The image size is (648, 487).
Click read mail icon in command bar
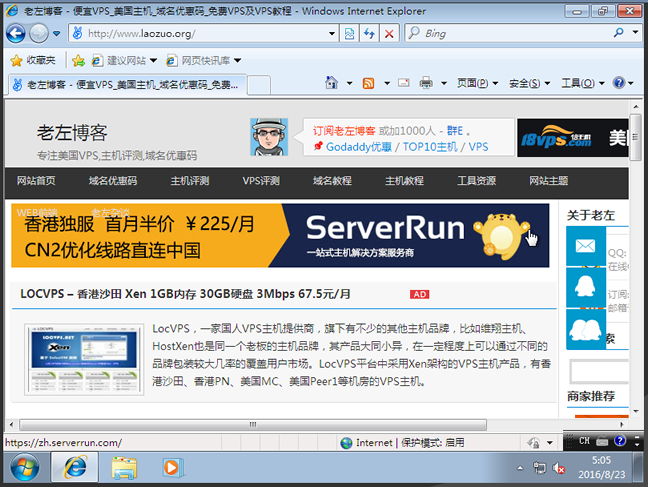tap(404, 83)
